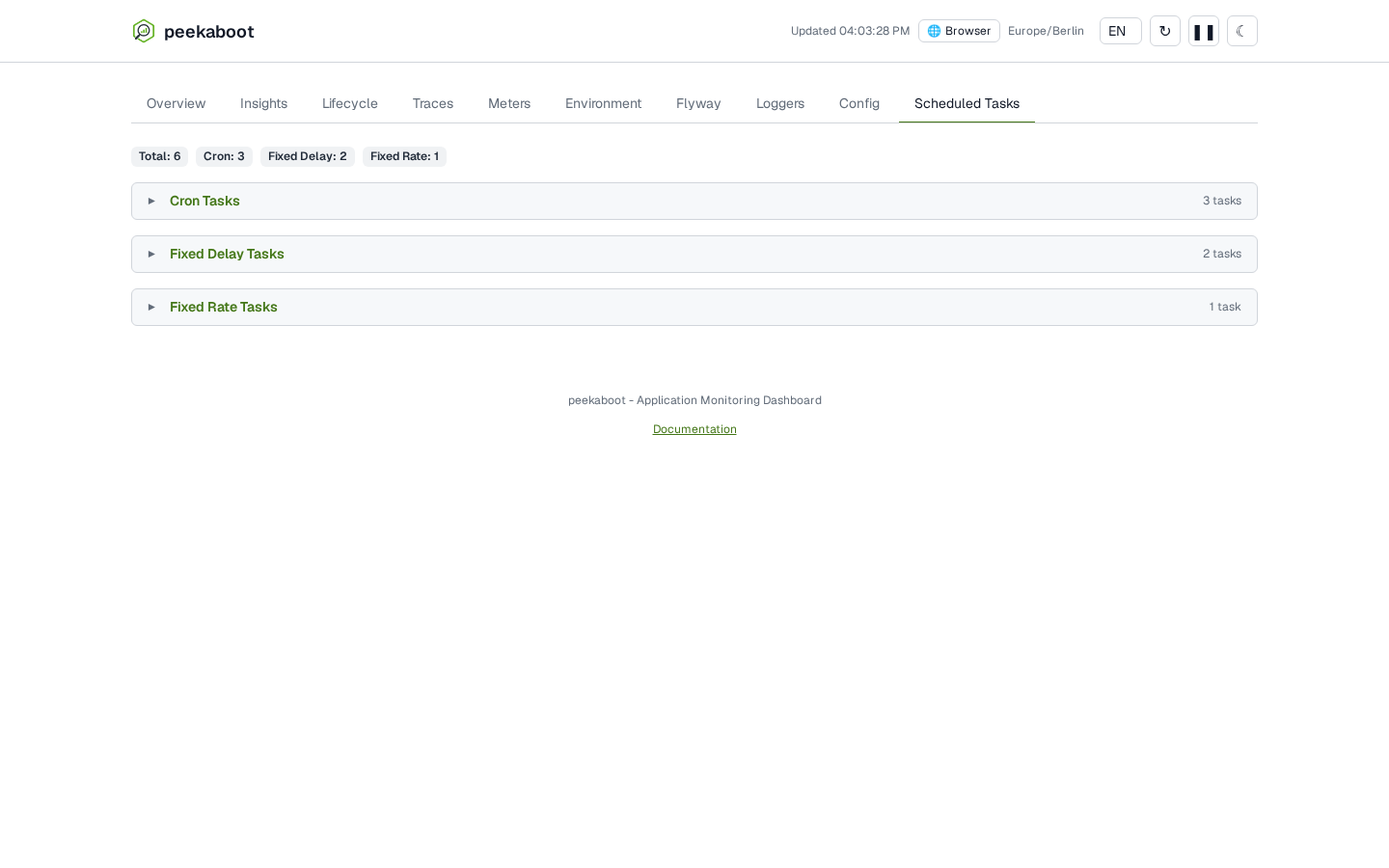Click the Fixed Delay: 2 badge
This screenshot has width=1389, height=868.
[x=308, y=156]
